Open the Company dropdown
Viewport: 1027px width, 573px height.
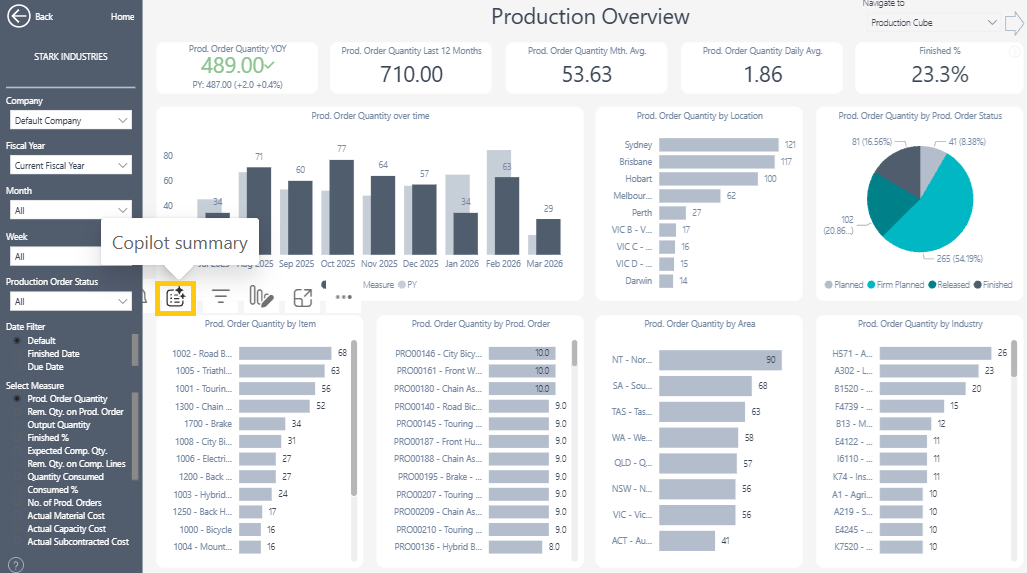tap(69, 120)
